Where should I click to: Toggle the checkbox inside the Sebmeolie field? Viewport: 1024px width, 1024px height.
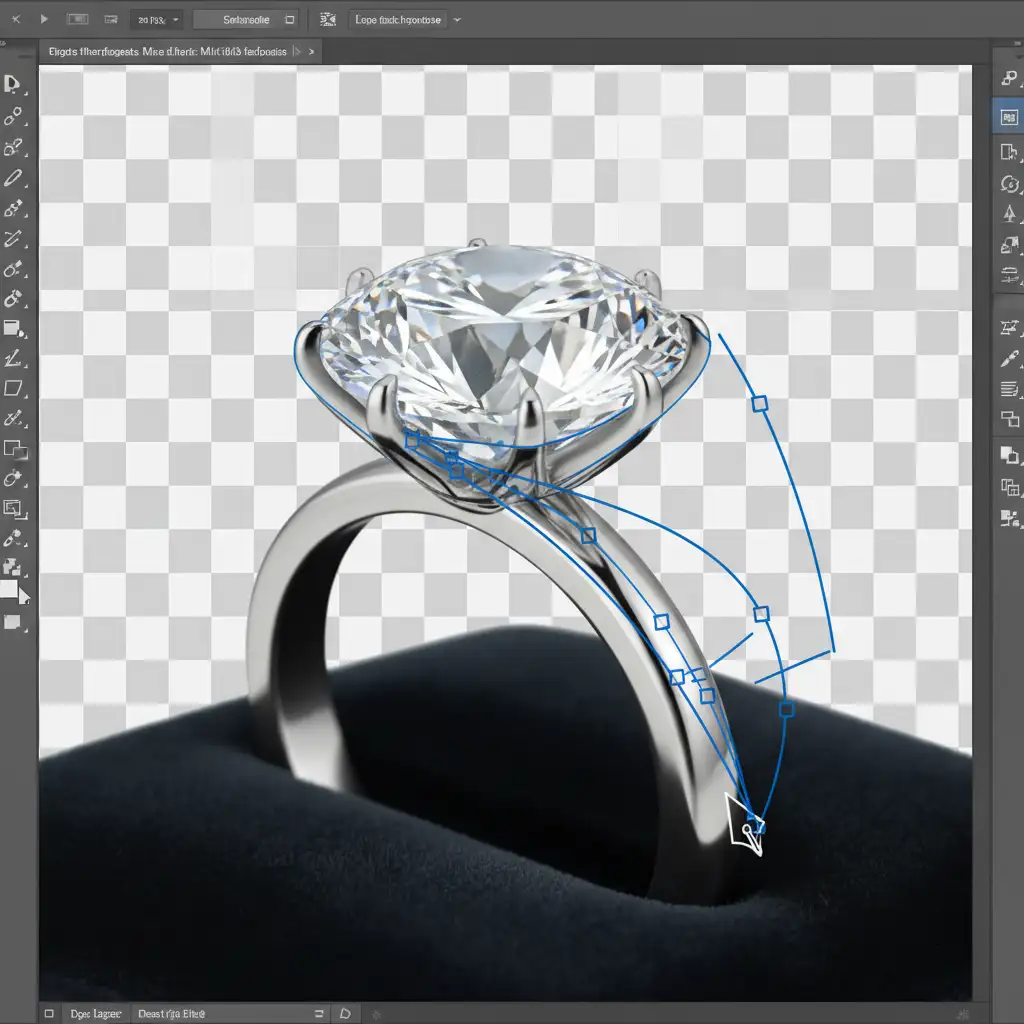[289, 19]
